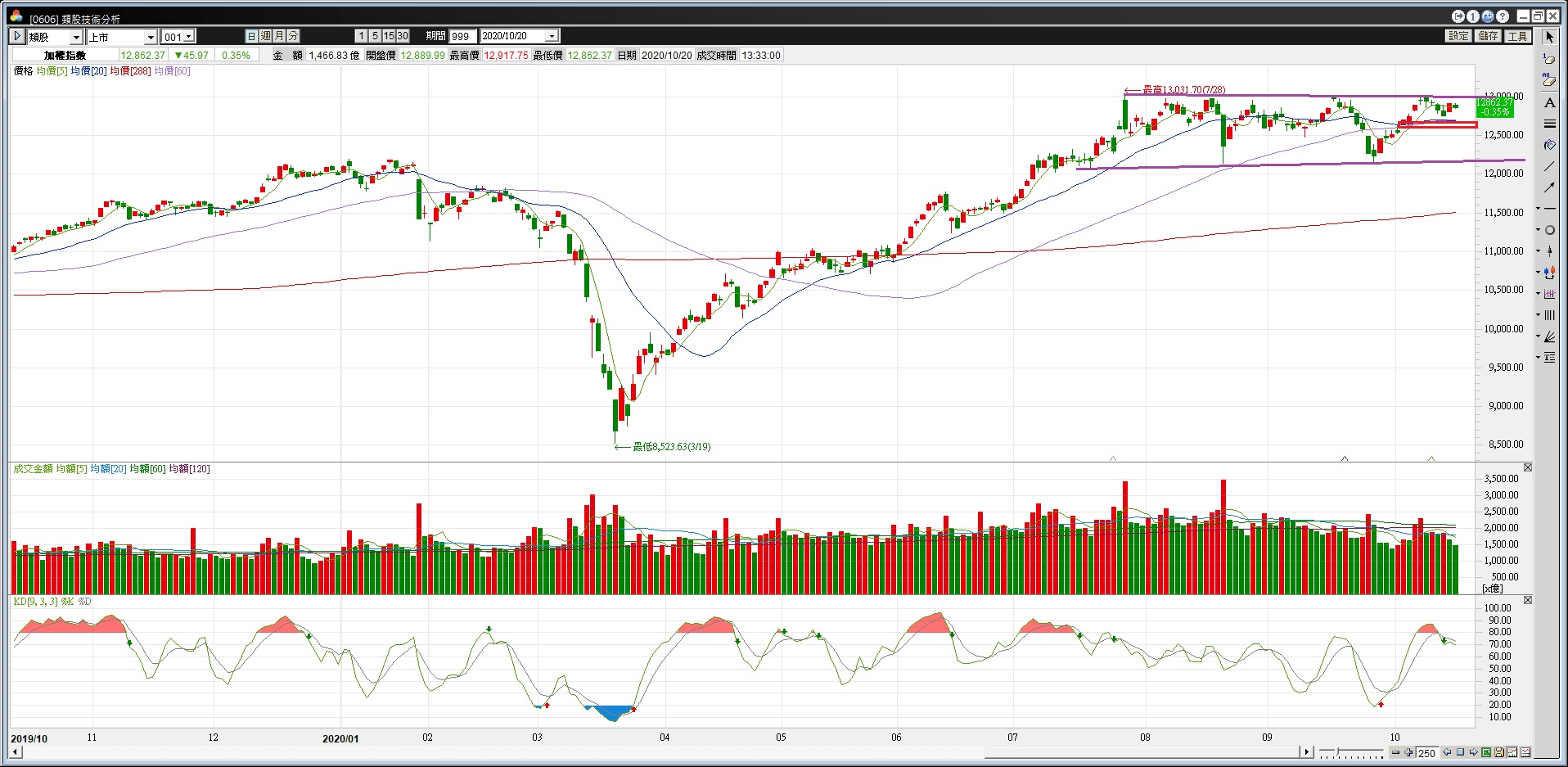Click the title bar arrow-circle icon

1458,16
